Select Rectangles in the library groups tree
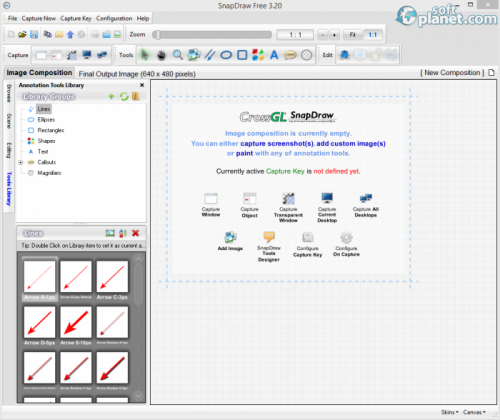Image resolution: width=500 pixels, height=420 pixels. [51, 130]
